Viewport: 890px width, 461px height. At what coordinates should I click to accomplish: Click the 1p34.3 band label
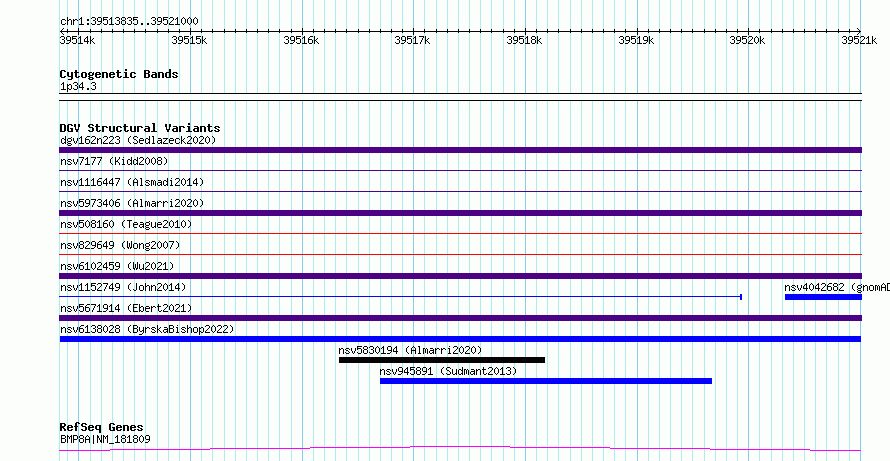tap(78, 87)
